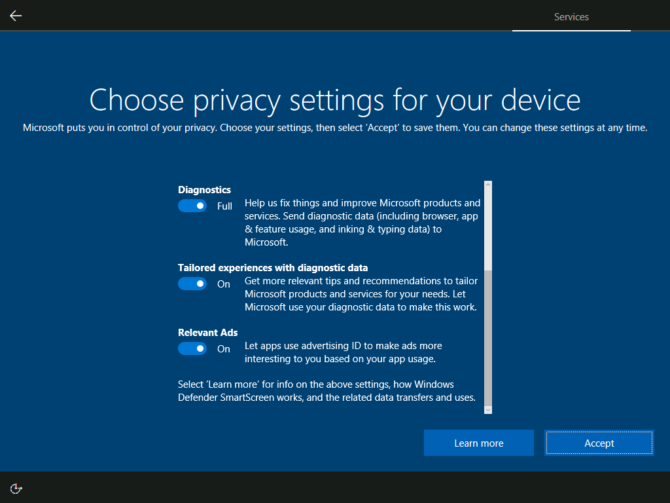Image resolution: width=670 pixels, height=503 pixels.
Task: Toggle the Diagnostics Full switch
Action: coord(192,206)
